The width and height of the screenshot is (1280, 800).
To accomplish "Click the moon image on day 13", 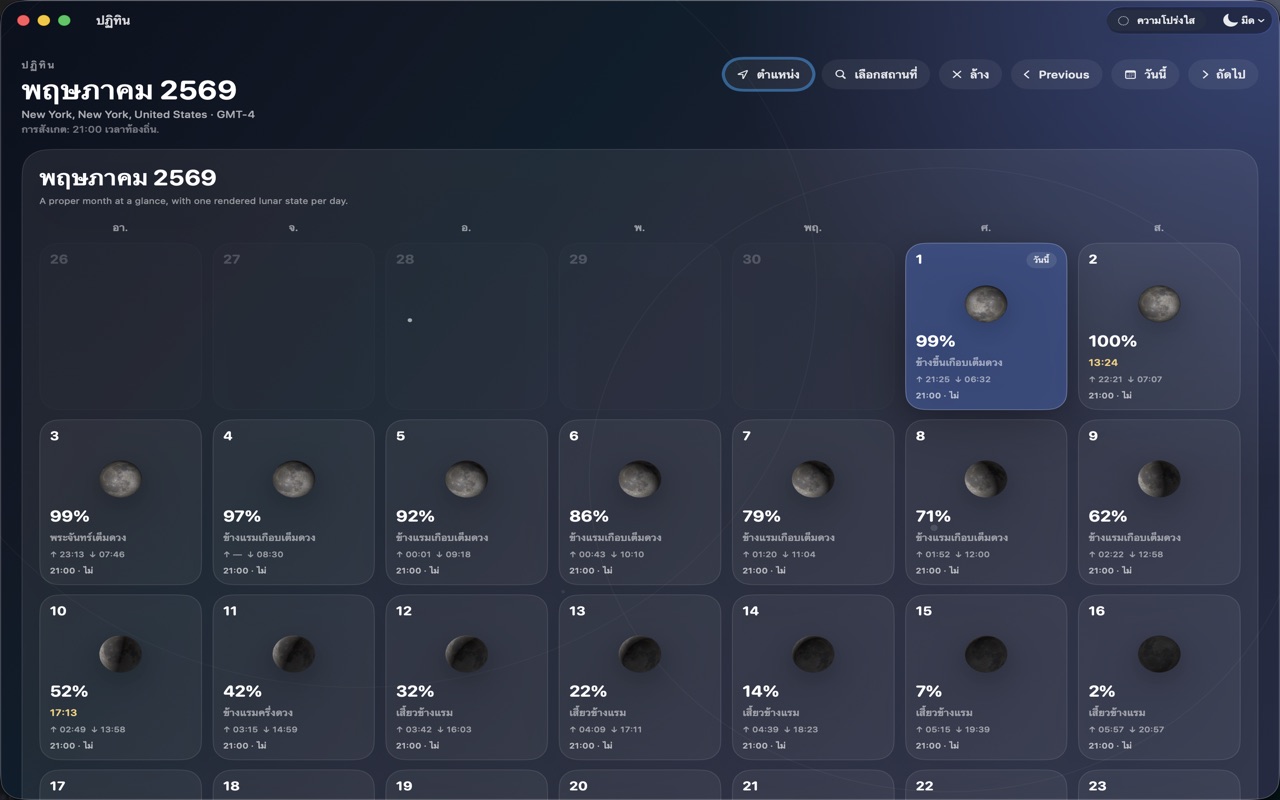I will click(x=639, y=654).
